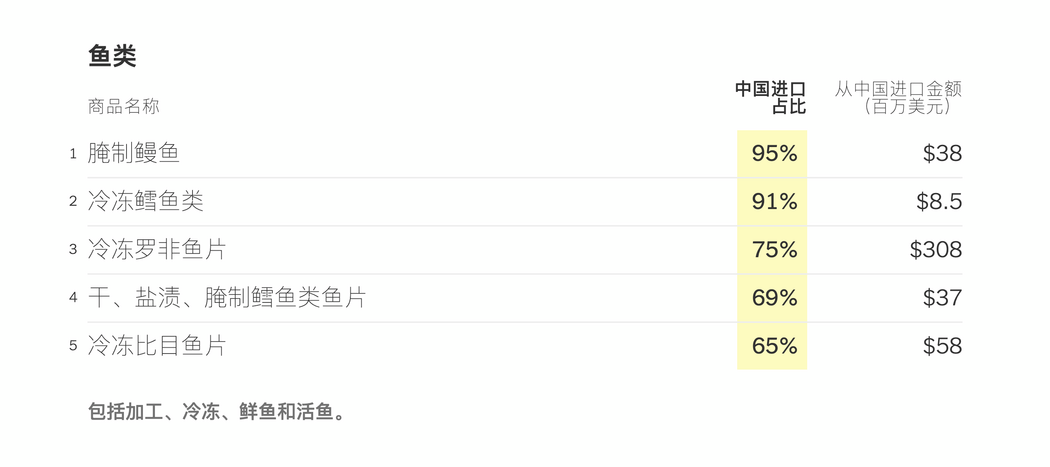The width and height of the screenshot is (1050, 467).
Task: Click the 69% share value
Action: tap(774, 297)
